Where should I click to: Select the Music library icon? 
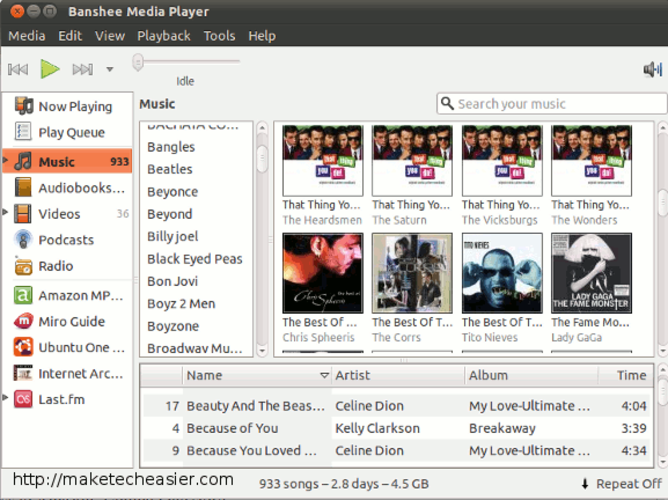23,161
